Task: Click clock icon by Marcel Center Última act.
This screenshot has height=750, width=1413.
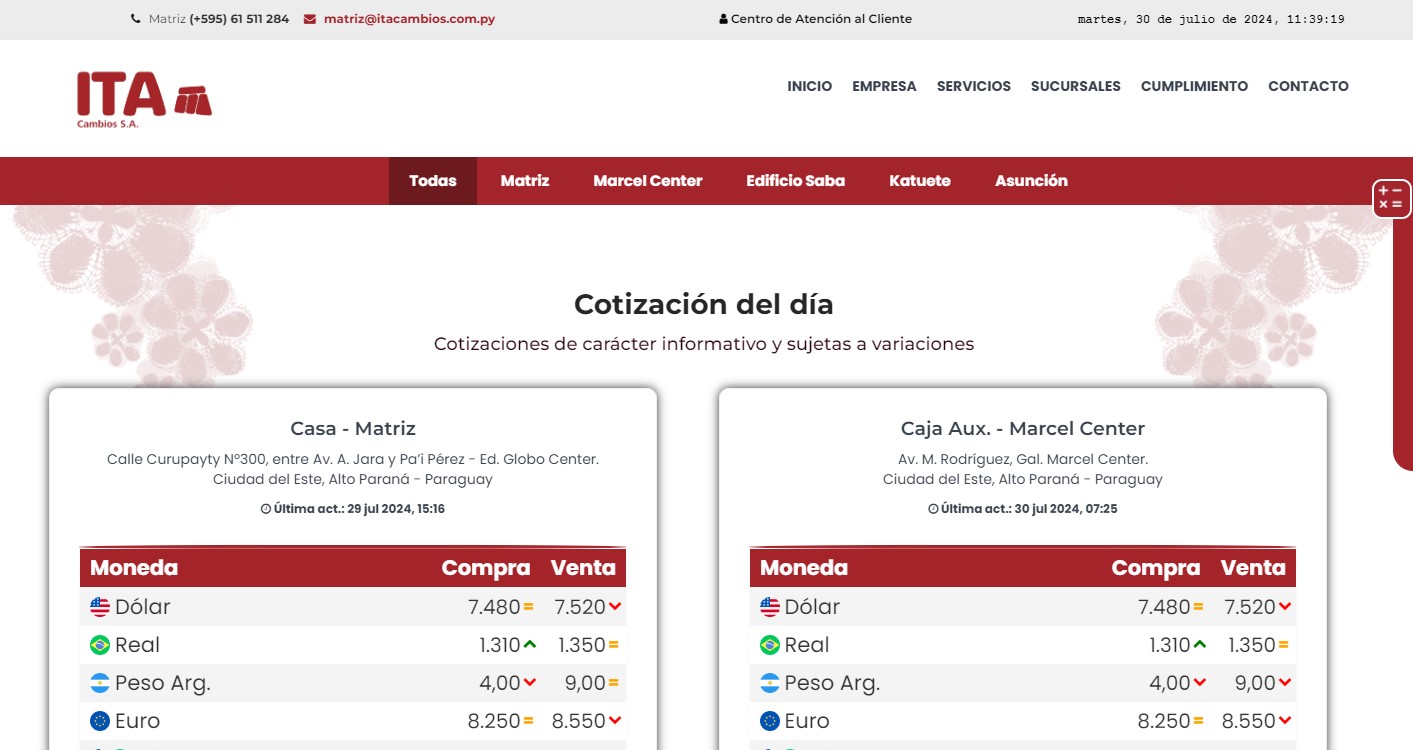Action: coord(933,509)
